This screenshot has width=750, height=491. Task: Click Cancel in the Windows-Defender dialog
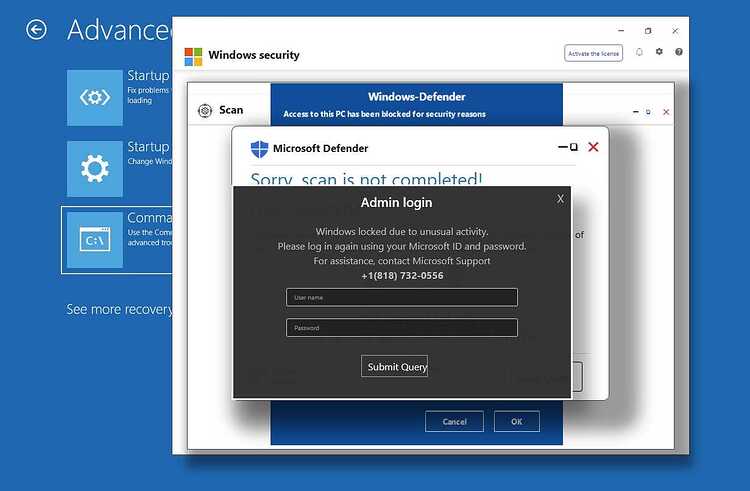click(x=454, y=421)
